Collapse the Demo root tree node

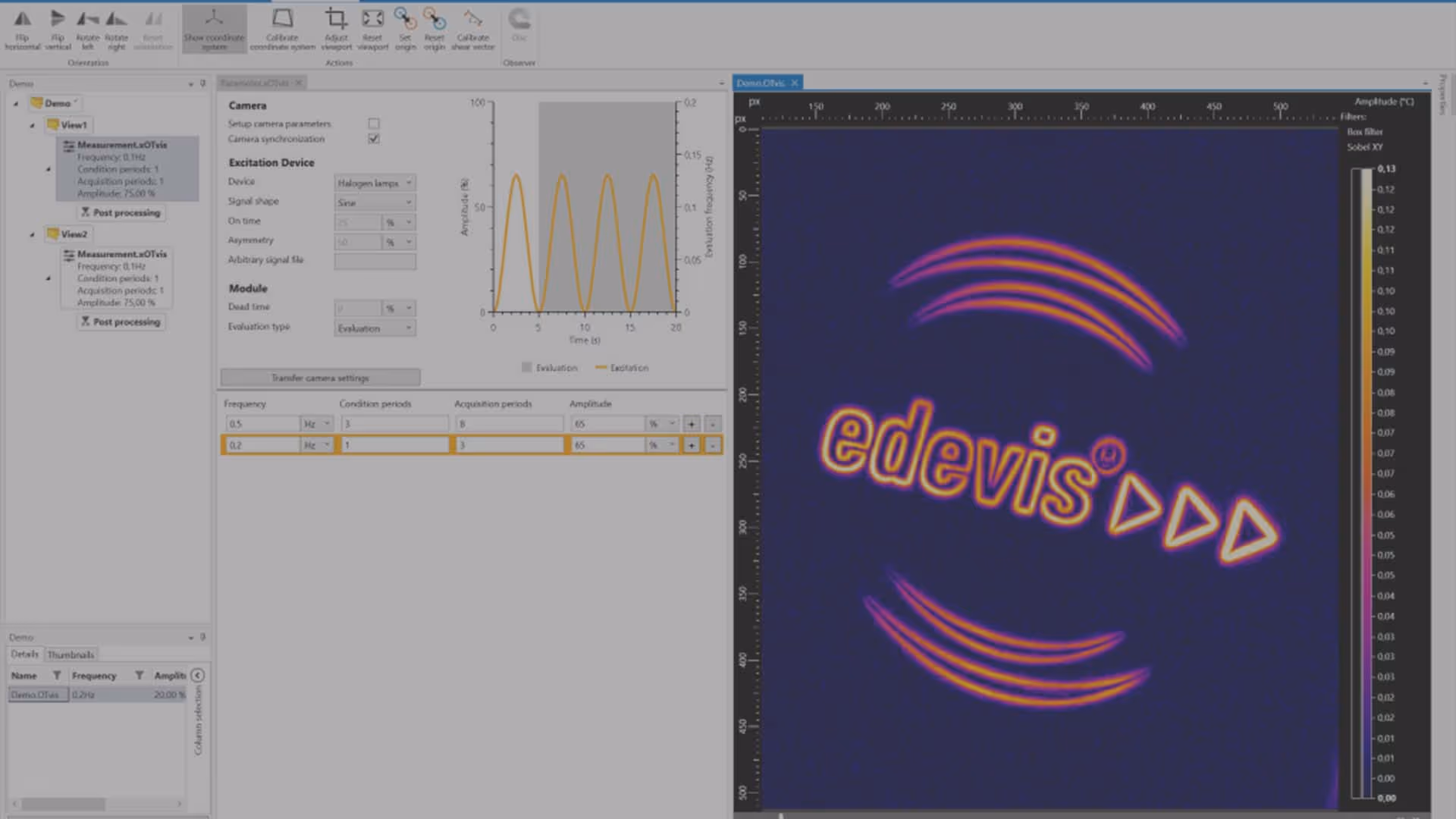pos(16,104)
